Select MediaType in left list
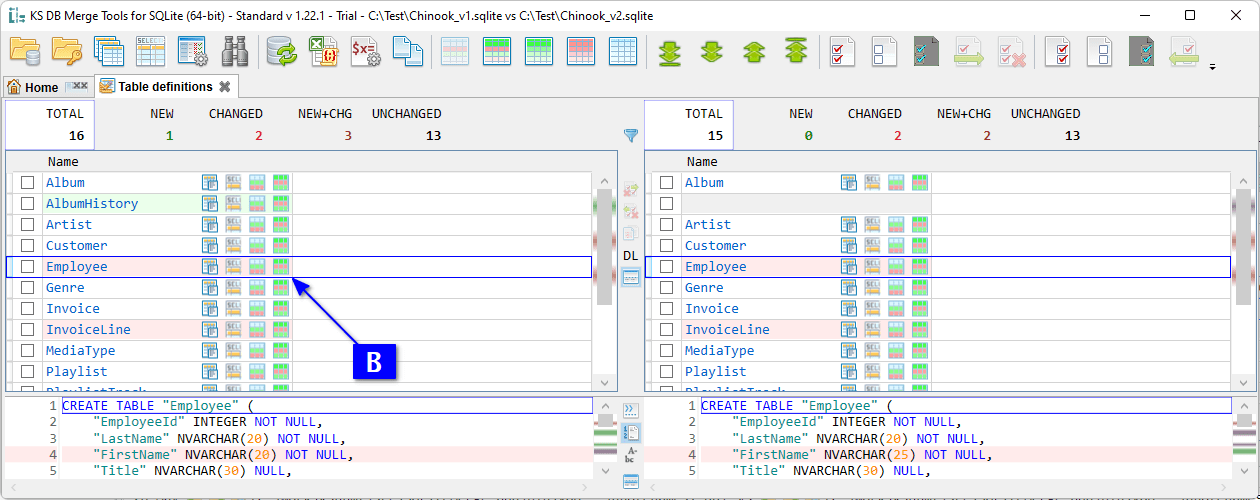This screenshot has width=1260, height=500. [80, 351]
